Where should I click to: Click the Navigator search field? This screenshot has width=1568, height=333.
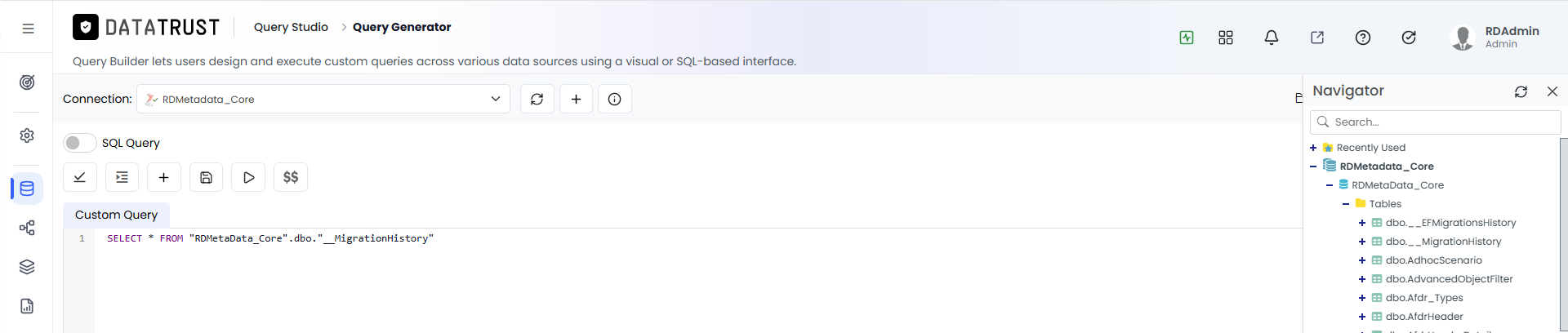coord(1436,122)
